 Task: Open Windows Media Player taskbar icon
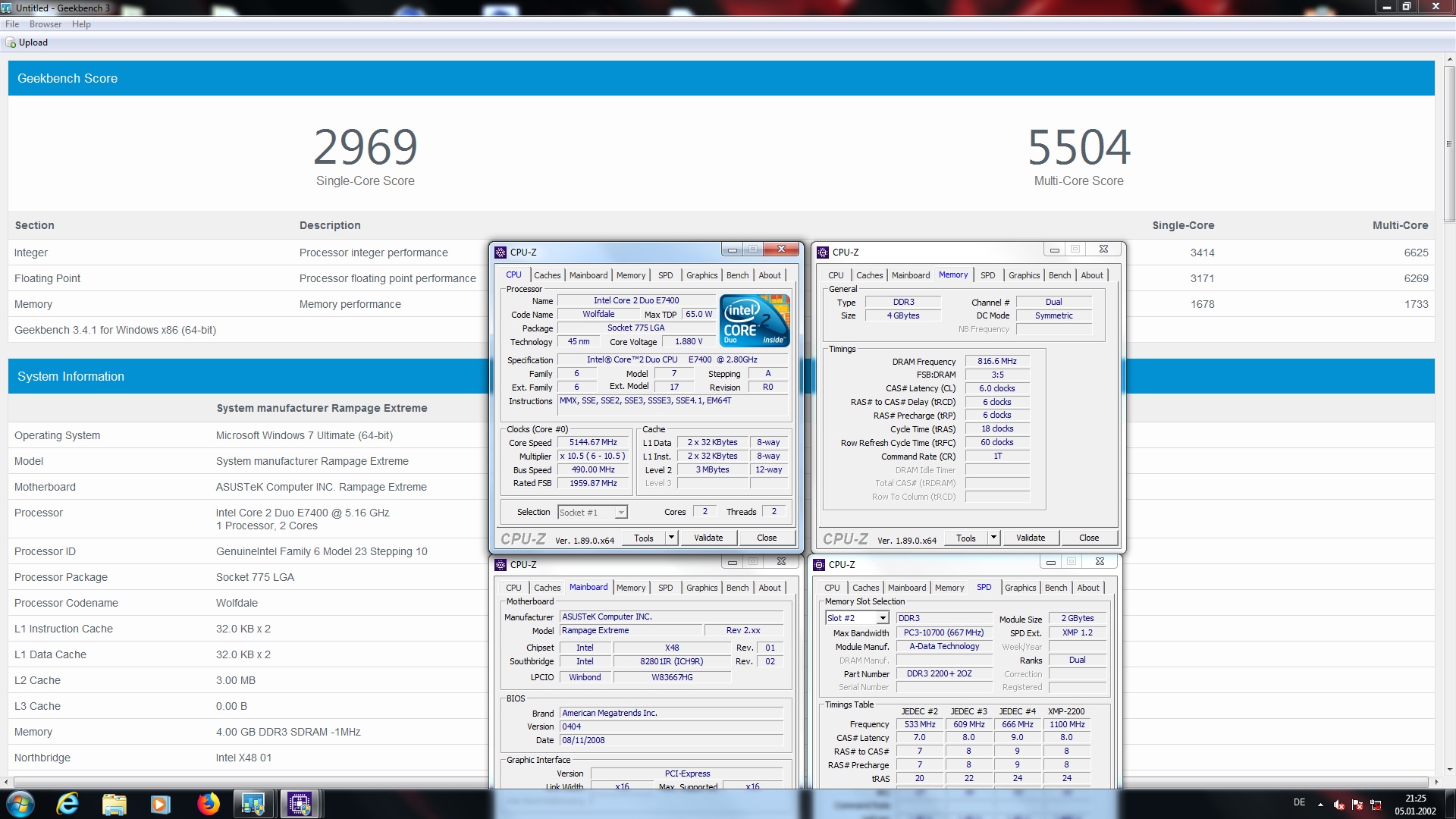160,804
